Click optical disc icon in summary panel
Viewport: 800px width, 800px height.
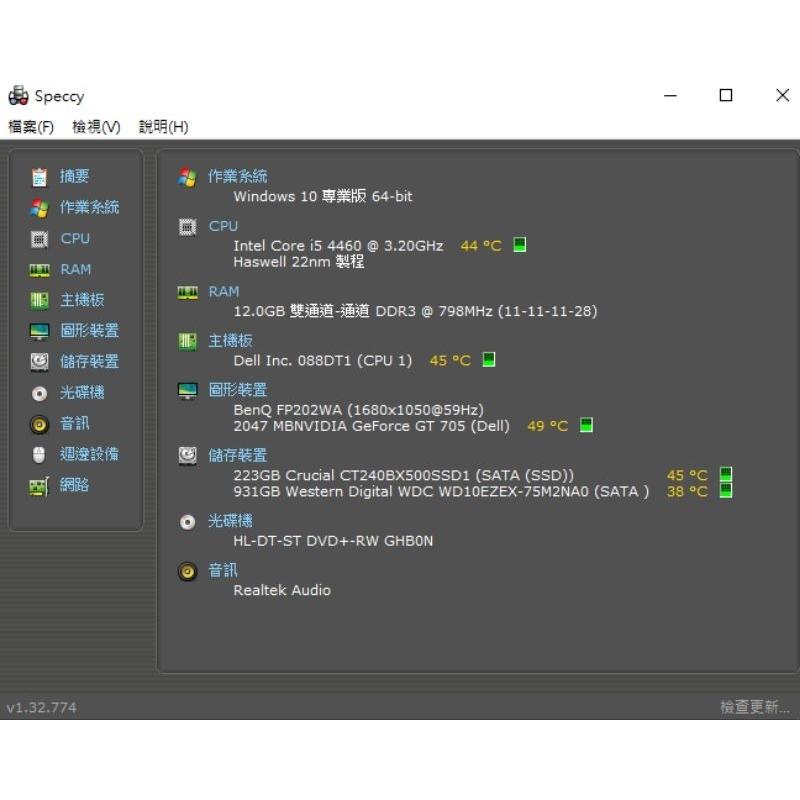(x=187, y=522)
